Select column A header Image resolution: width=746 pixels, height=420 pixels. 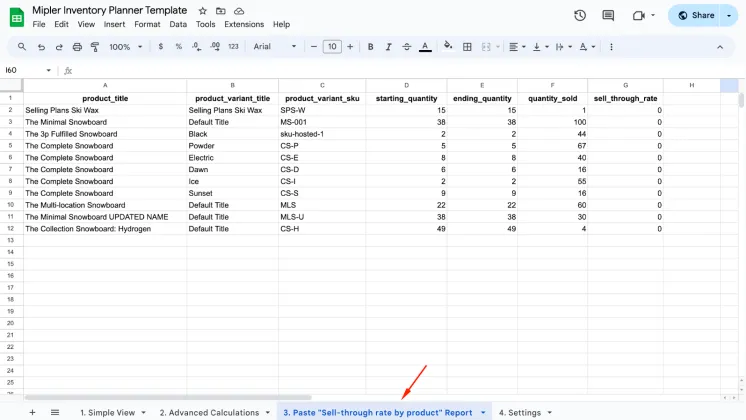point(105,85)
